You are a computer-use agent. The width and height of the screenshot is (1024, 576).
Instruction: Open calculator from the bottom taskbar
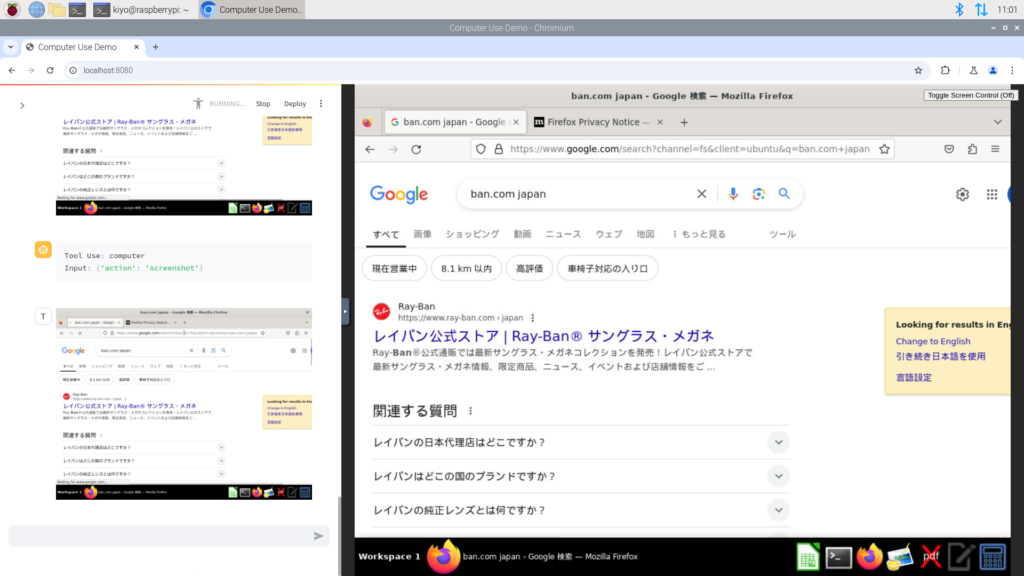pyautogui.click(x=992, y=556)
